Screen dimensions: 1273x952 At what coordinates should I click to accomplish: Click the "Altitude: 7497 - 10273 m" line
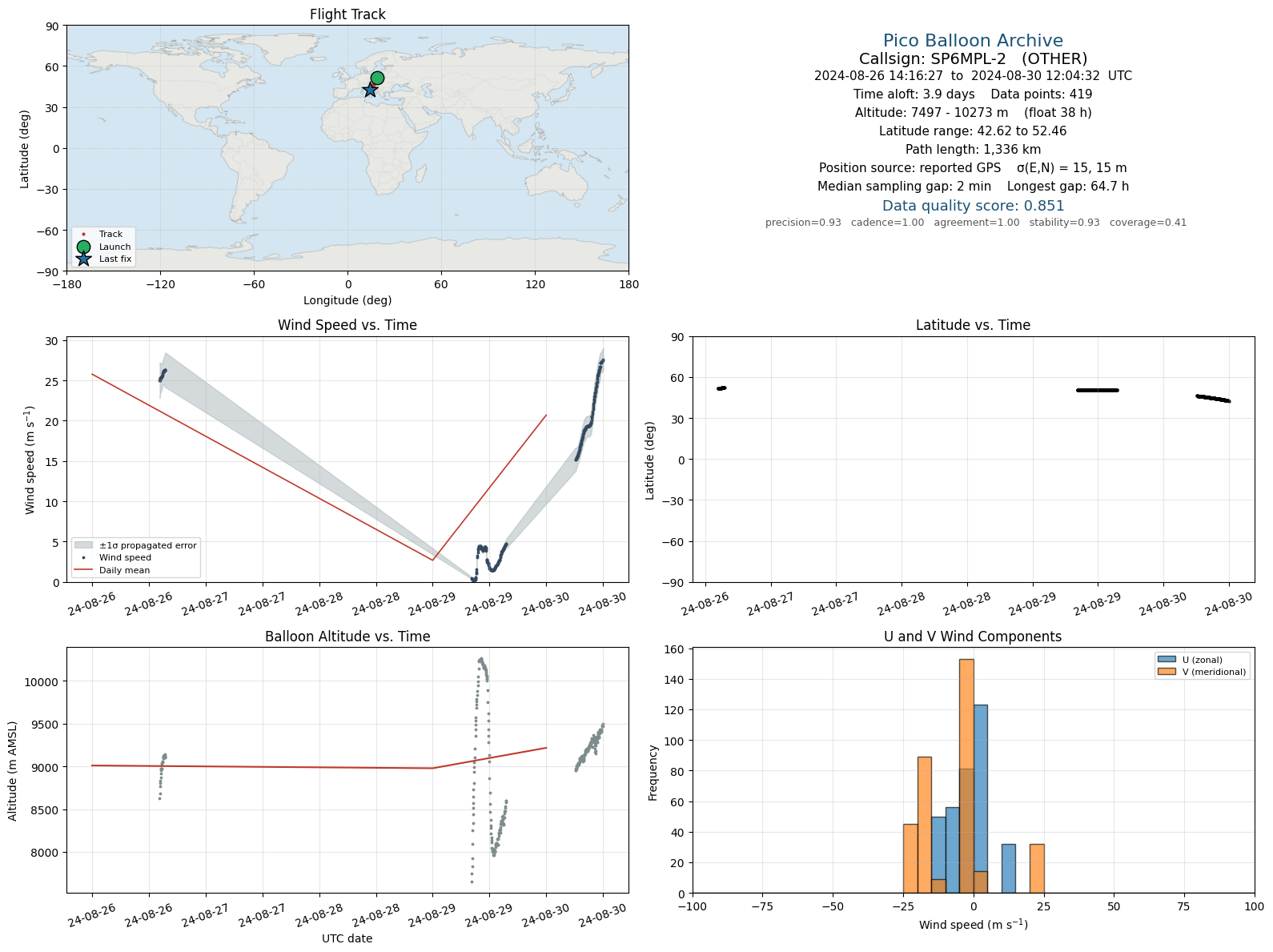(973, 113)
